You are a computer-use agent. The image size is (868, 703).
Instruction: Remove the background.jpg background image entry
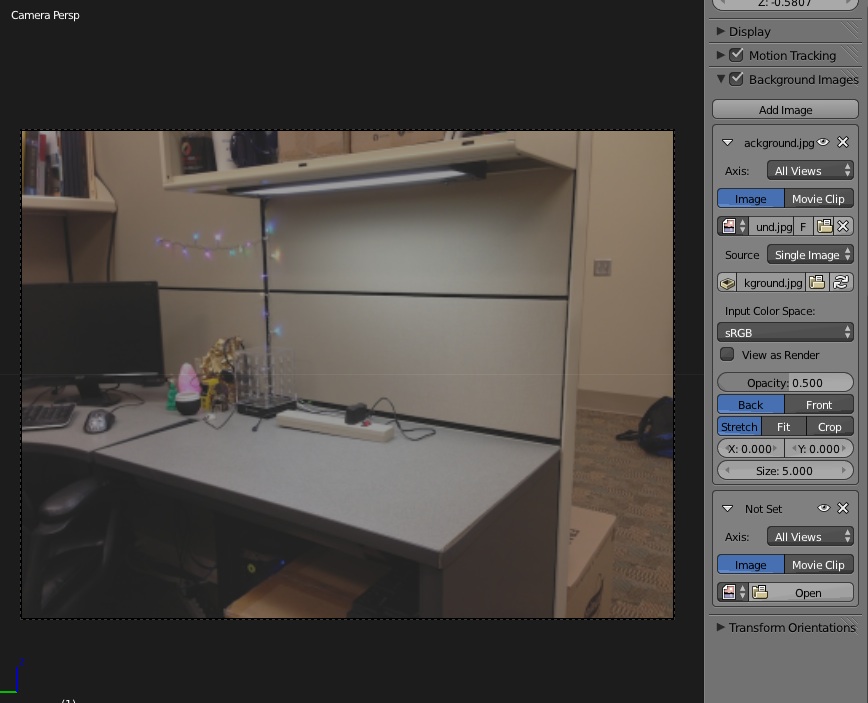pos(843,143)
